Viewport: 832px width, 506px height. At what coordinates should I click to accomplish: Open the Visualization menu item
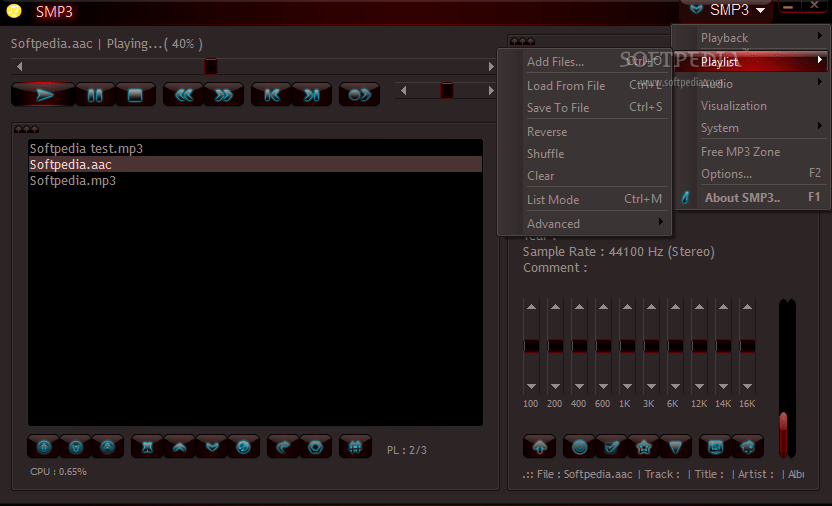750,106
